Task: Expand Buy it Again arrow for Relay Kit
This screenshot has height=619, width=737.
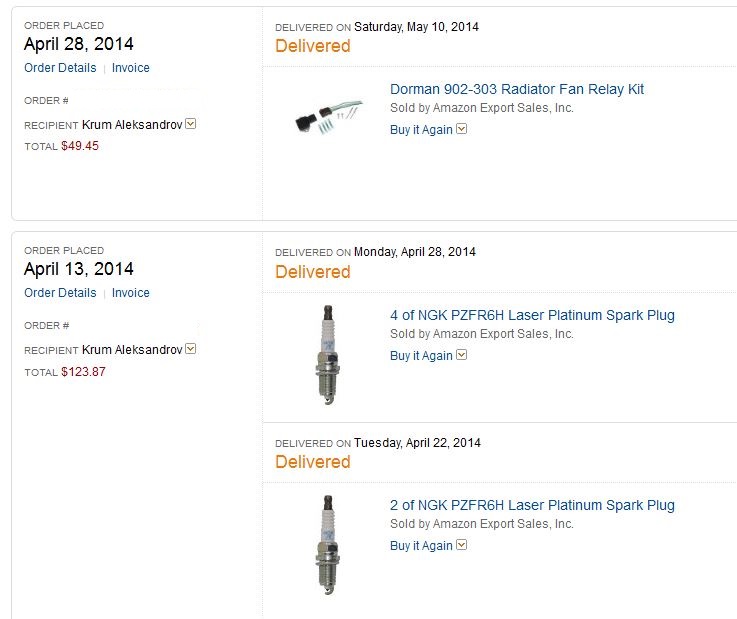Action: click(462, 129)
